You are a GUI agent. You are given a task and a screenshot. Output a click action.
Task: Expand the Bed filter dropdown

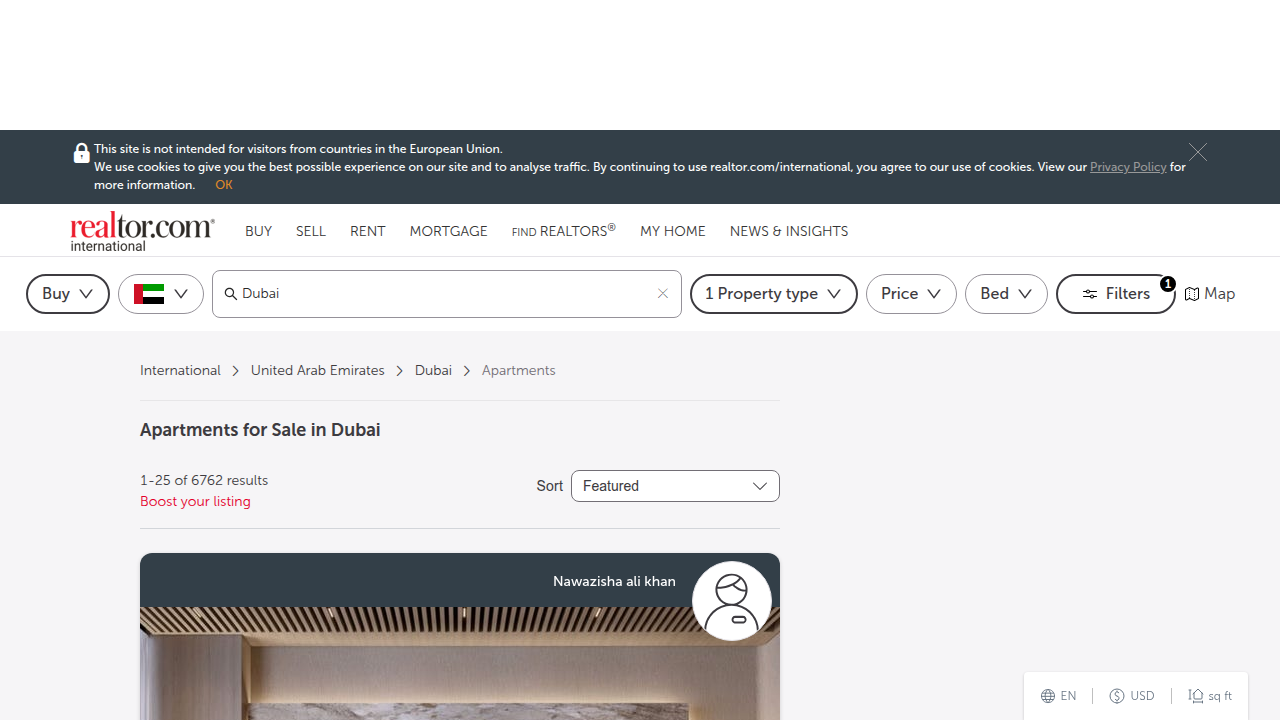[1006, 294]
